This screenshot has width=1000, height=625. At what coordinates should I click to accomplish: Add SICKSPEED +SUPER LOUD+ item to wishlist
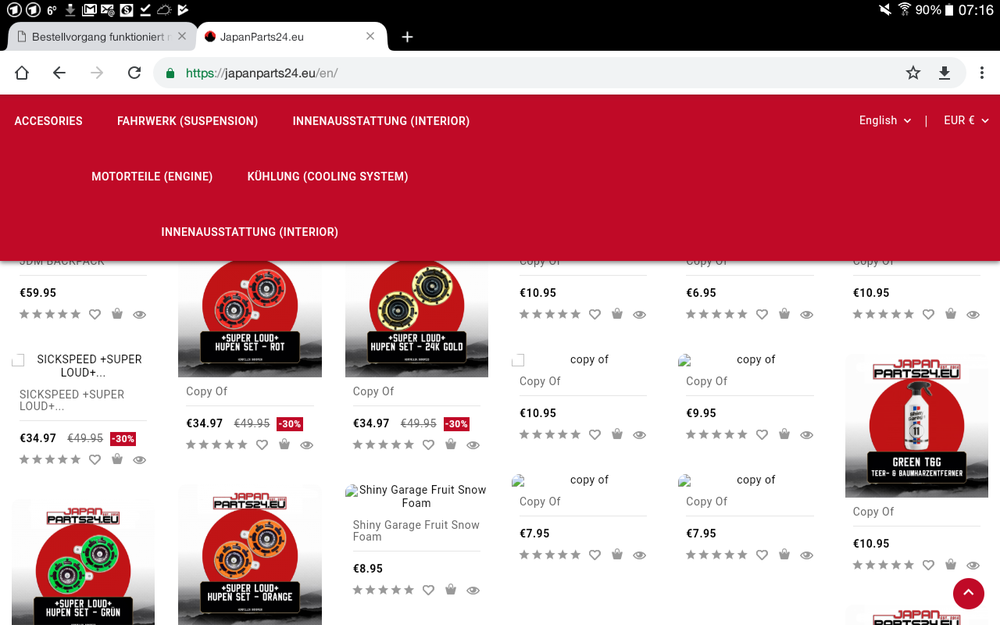click(95, 460)
